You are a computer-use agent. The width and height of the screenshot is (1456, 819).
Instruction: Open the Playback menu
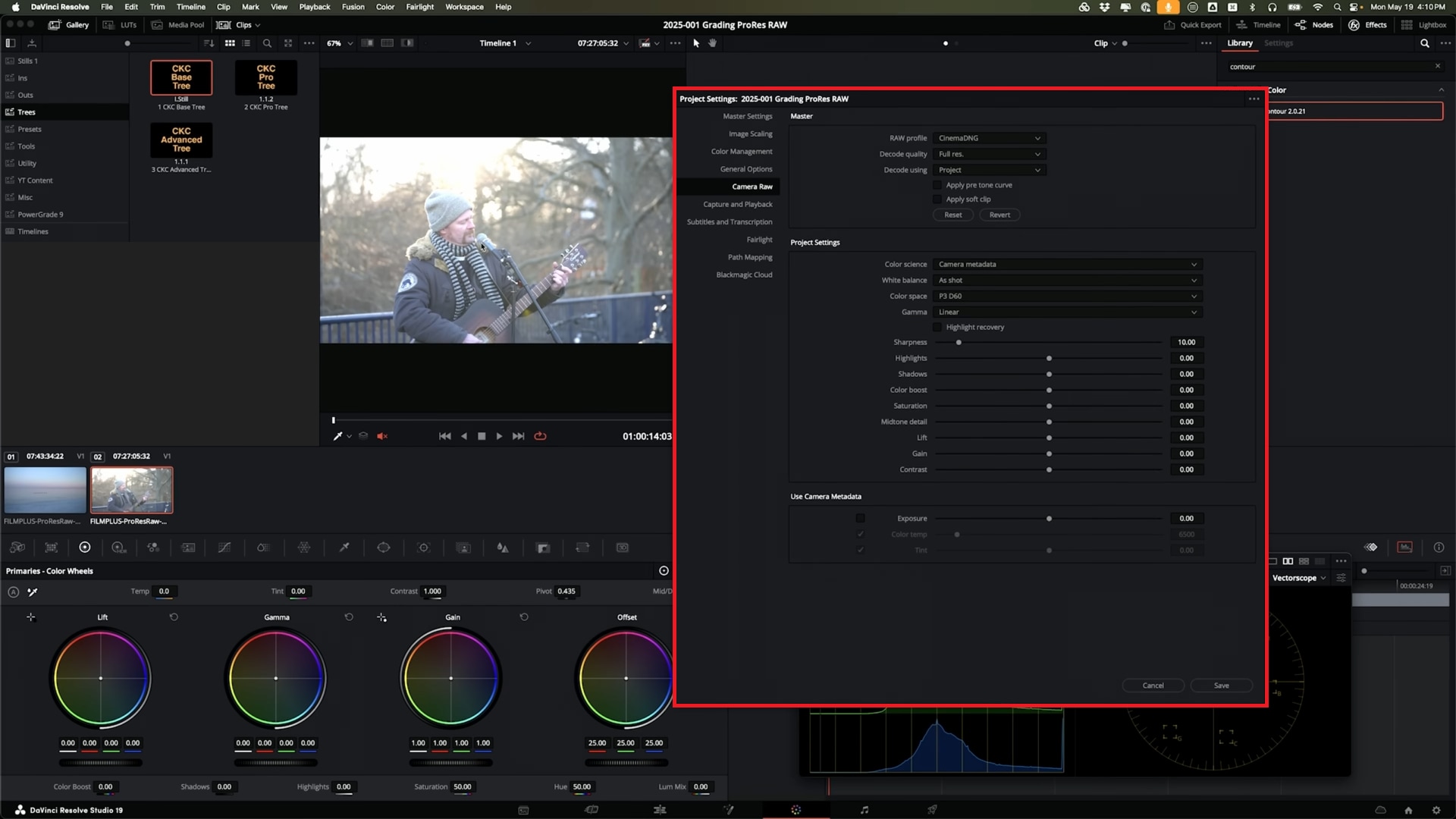(x=315, y=7)
